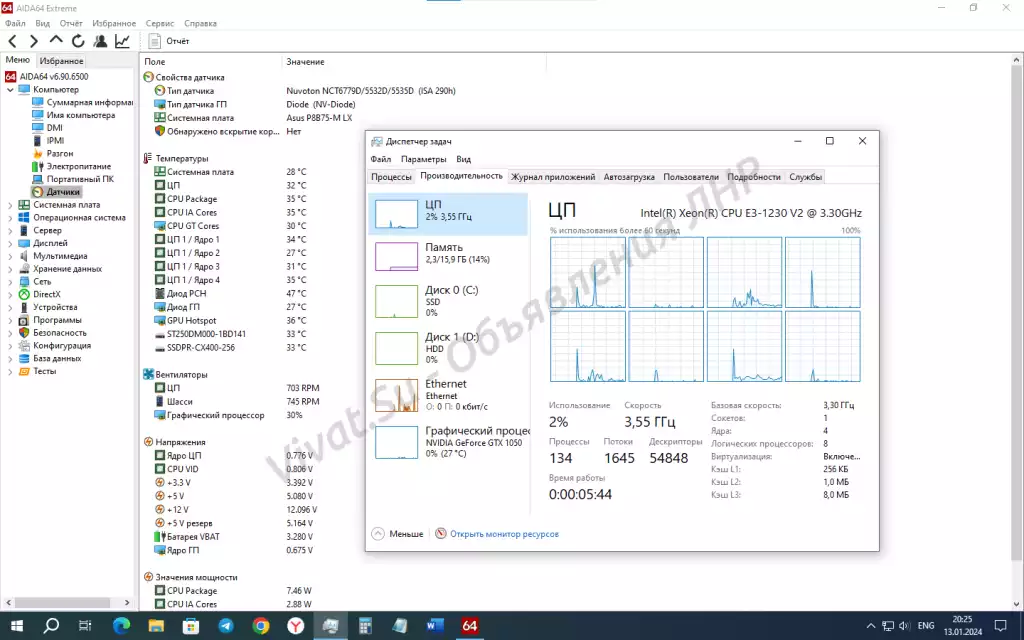Open Google Chrome from the taskbar
This screenshot has height=640, width=1024.
point(261,626)
